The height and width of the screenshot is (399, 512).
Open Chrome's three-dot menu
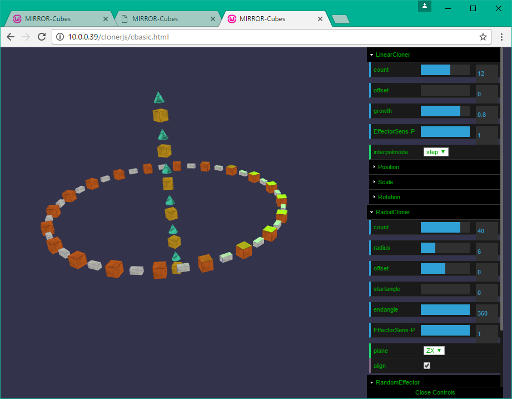click(x=501, y=37)
